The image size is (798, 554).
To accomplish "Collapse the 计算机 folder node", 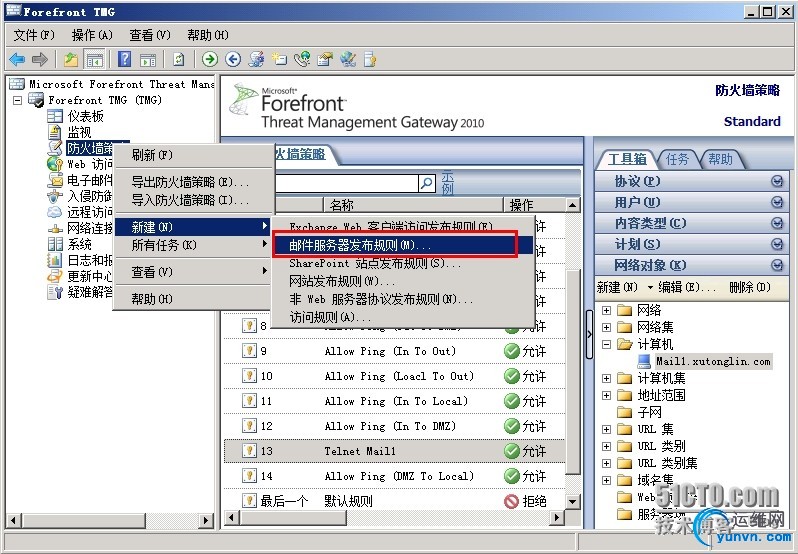I will (606, 344).
